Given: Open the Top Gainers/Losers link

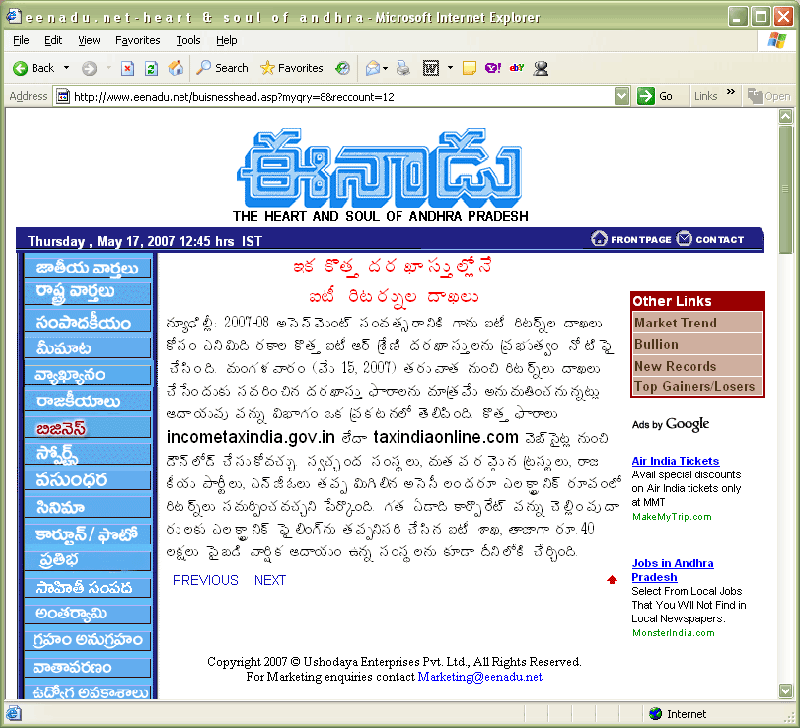Looking at the screenshot, I should (695, 387).
